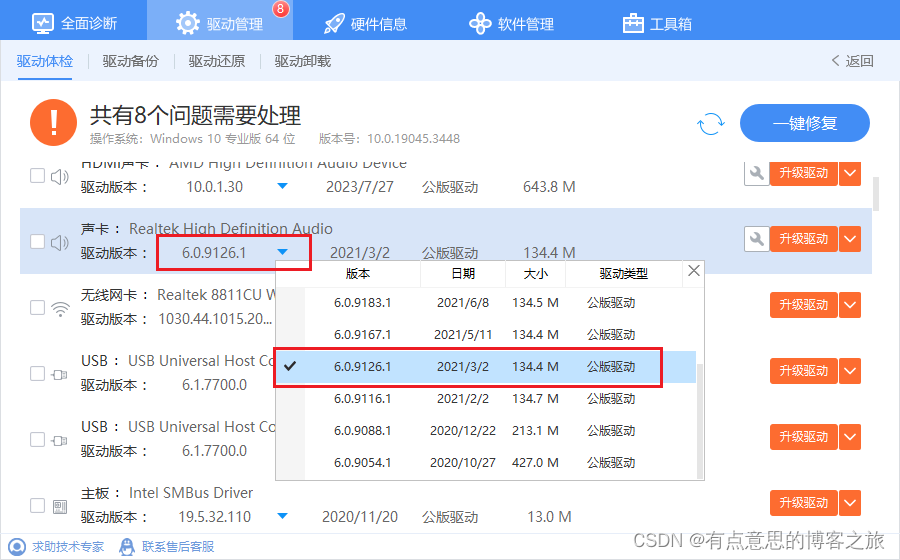Switch to 驱动卸载 sub-tab
Viewport: 900px width, 560px height.
tap(302, 61)
